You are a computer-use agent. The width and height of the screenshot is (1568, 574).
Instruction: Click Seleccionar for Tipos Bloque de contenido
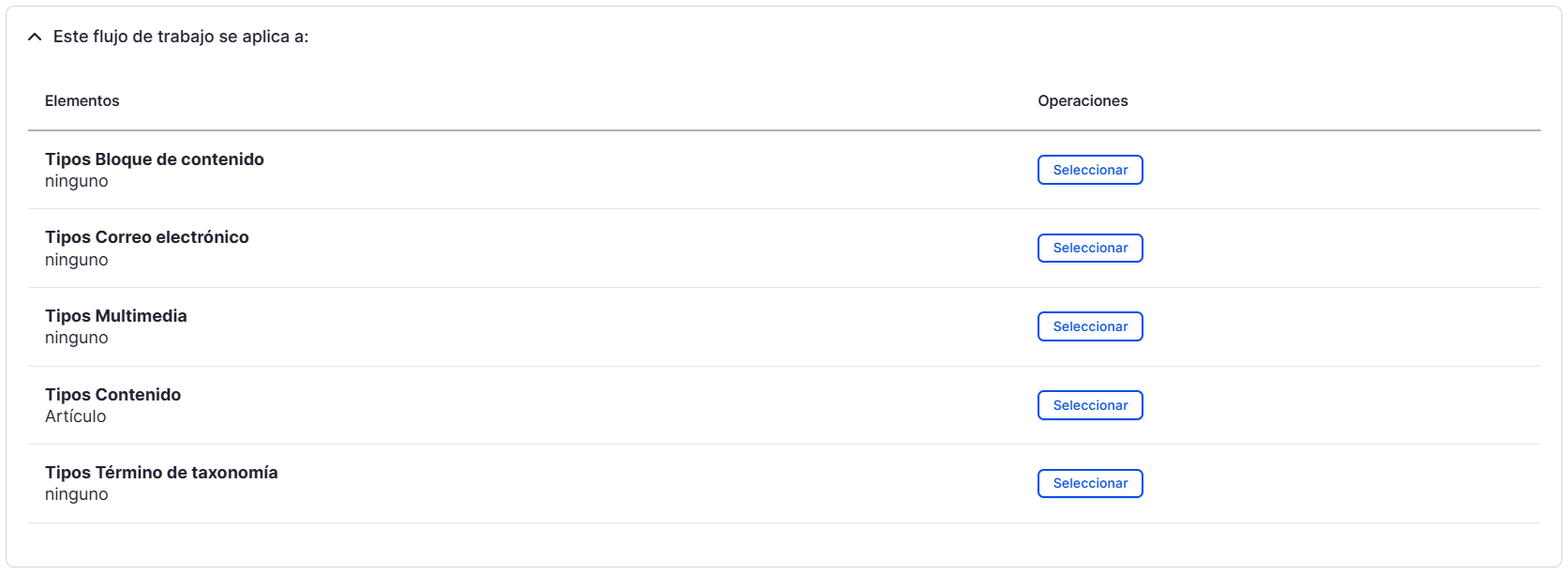click(1090, 170)
